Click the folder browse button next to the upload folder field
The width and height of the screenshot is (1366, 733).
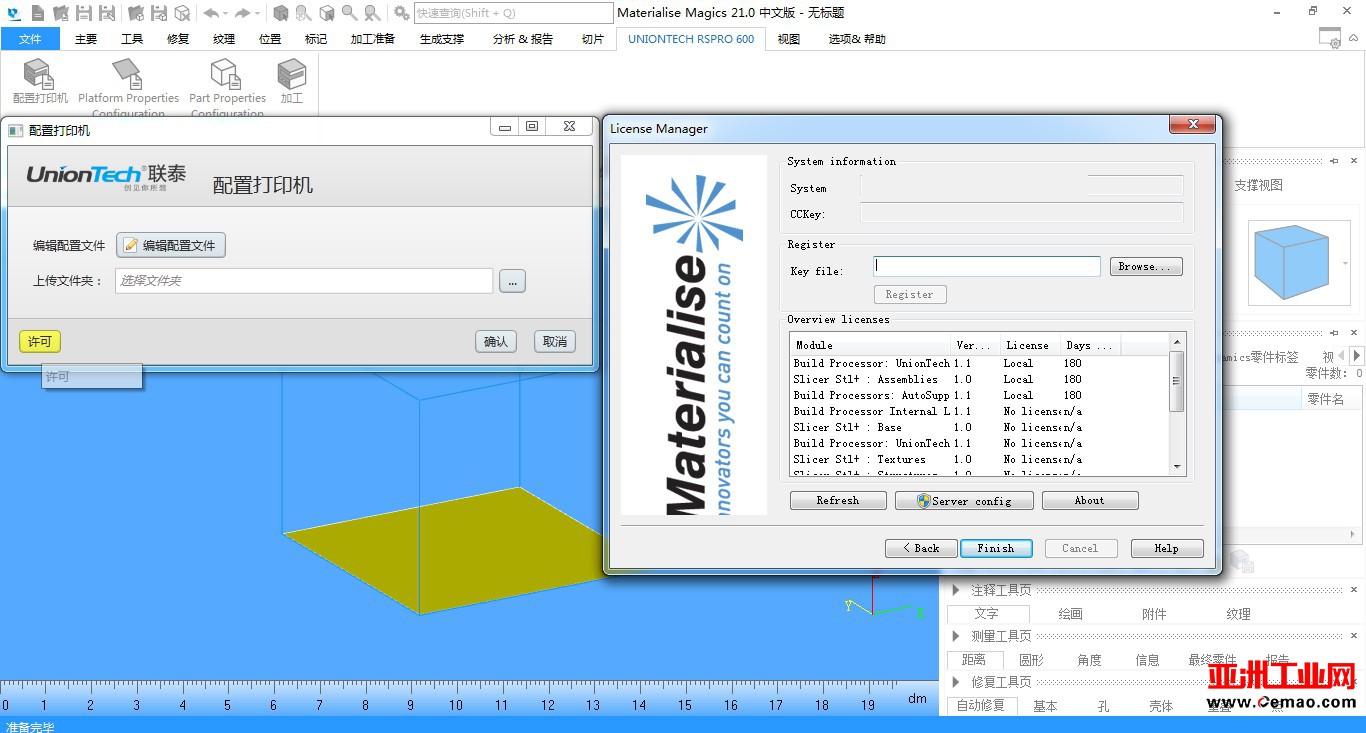pos(513,281)
